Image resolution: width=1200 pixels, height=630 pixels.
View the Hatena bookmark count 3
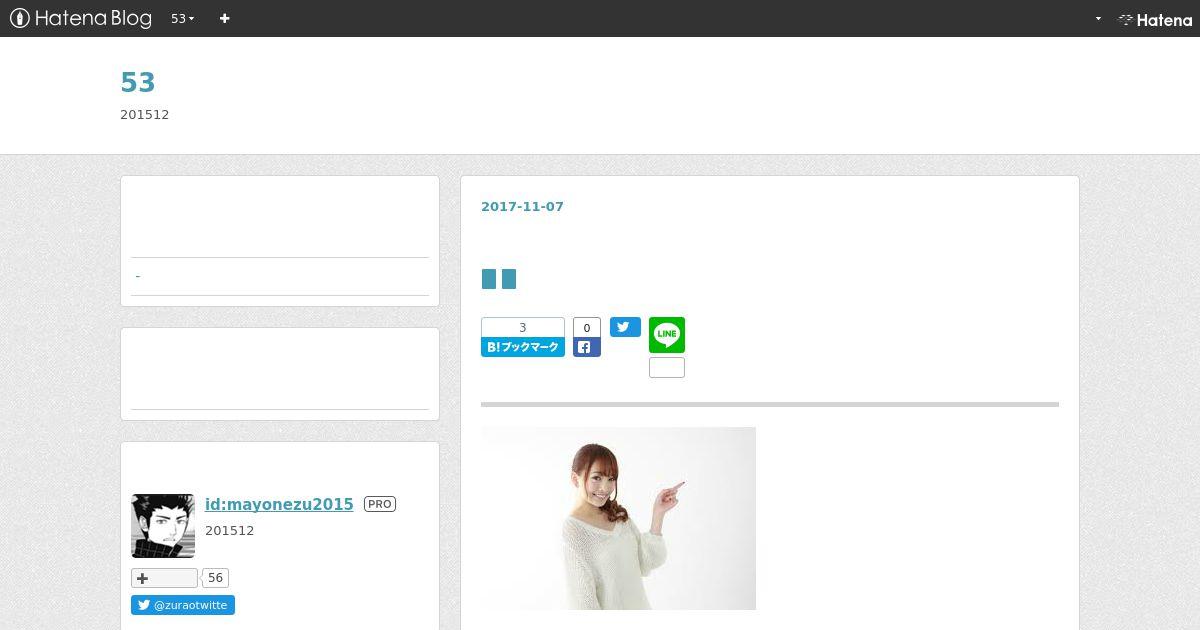click(x=523, y=328)
